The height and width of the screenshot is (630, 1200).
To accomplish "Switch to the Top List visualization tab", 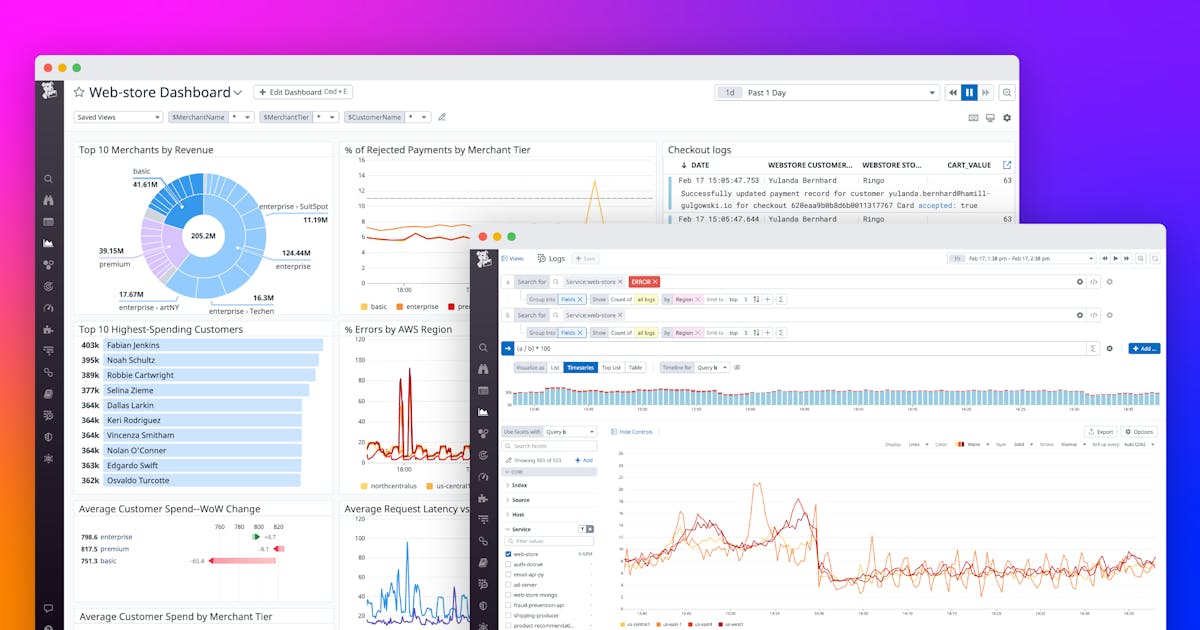I will [x=611, y=367].
